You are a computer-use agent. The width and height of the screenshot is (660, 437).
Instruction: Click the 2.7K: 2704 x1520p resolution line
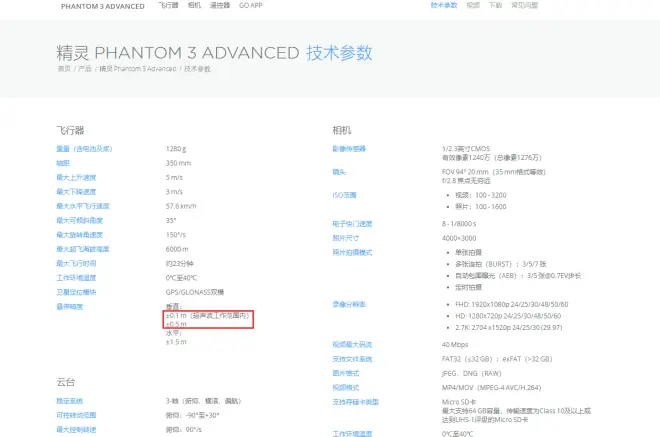[508, 327]
